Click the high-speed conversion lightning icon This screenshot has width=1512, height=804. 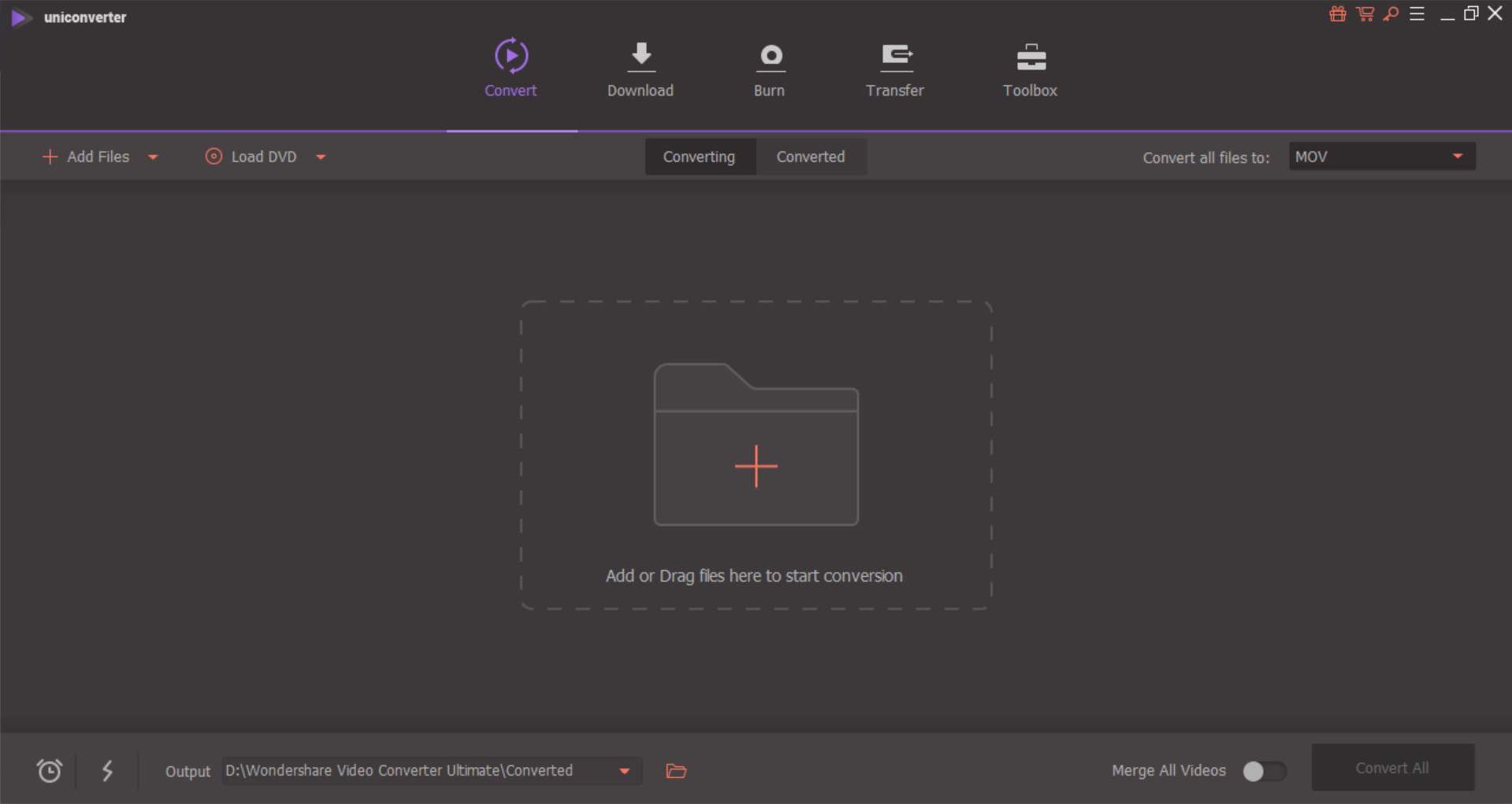108,771
